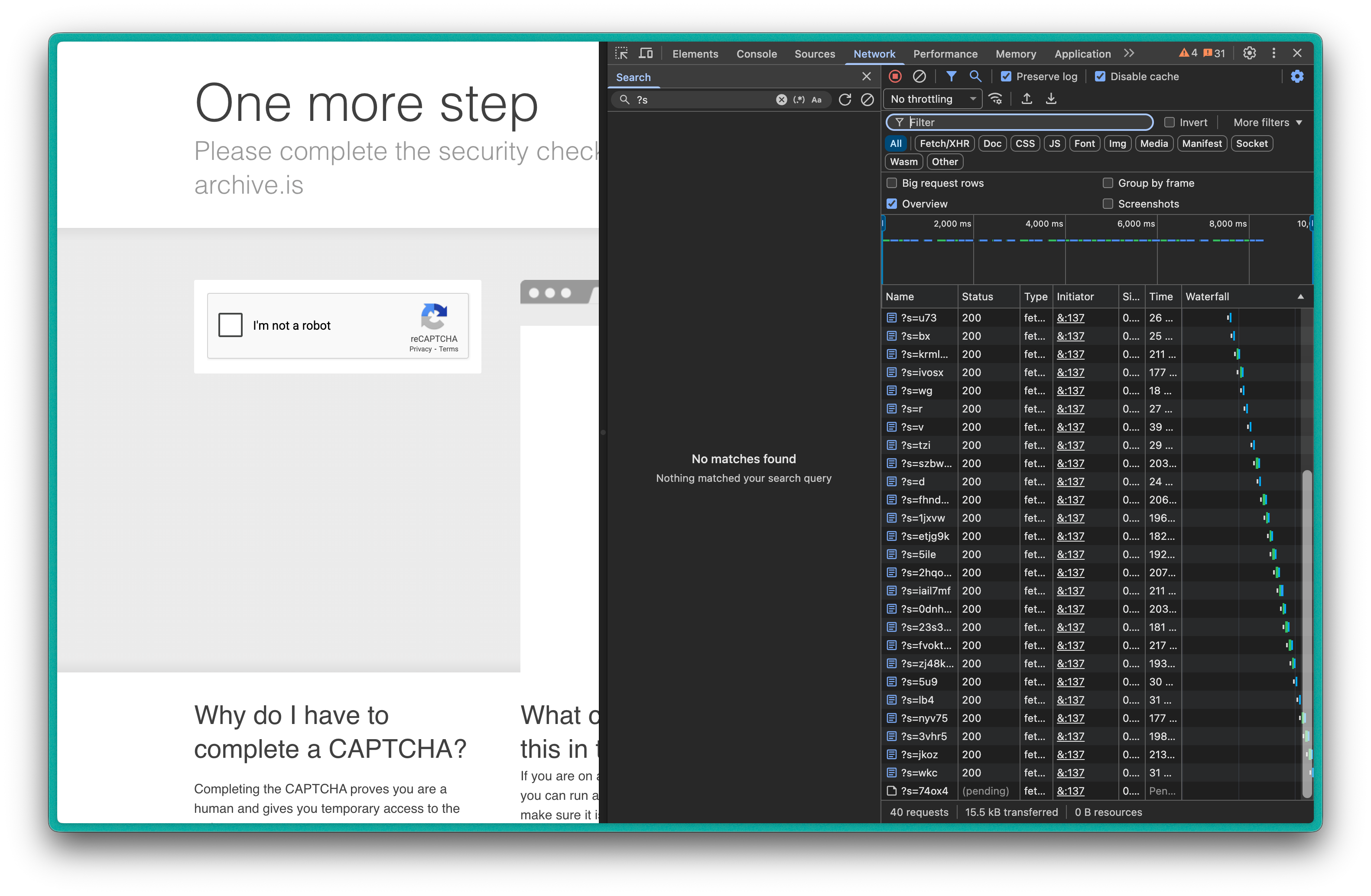Stop recording the network log
1371x896 pixels.
click(895, 76)
